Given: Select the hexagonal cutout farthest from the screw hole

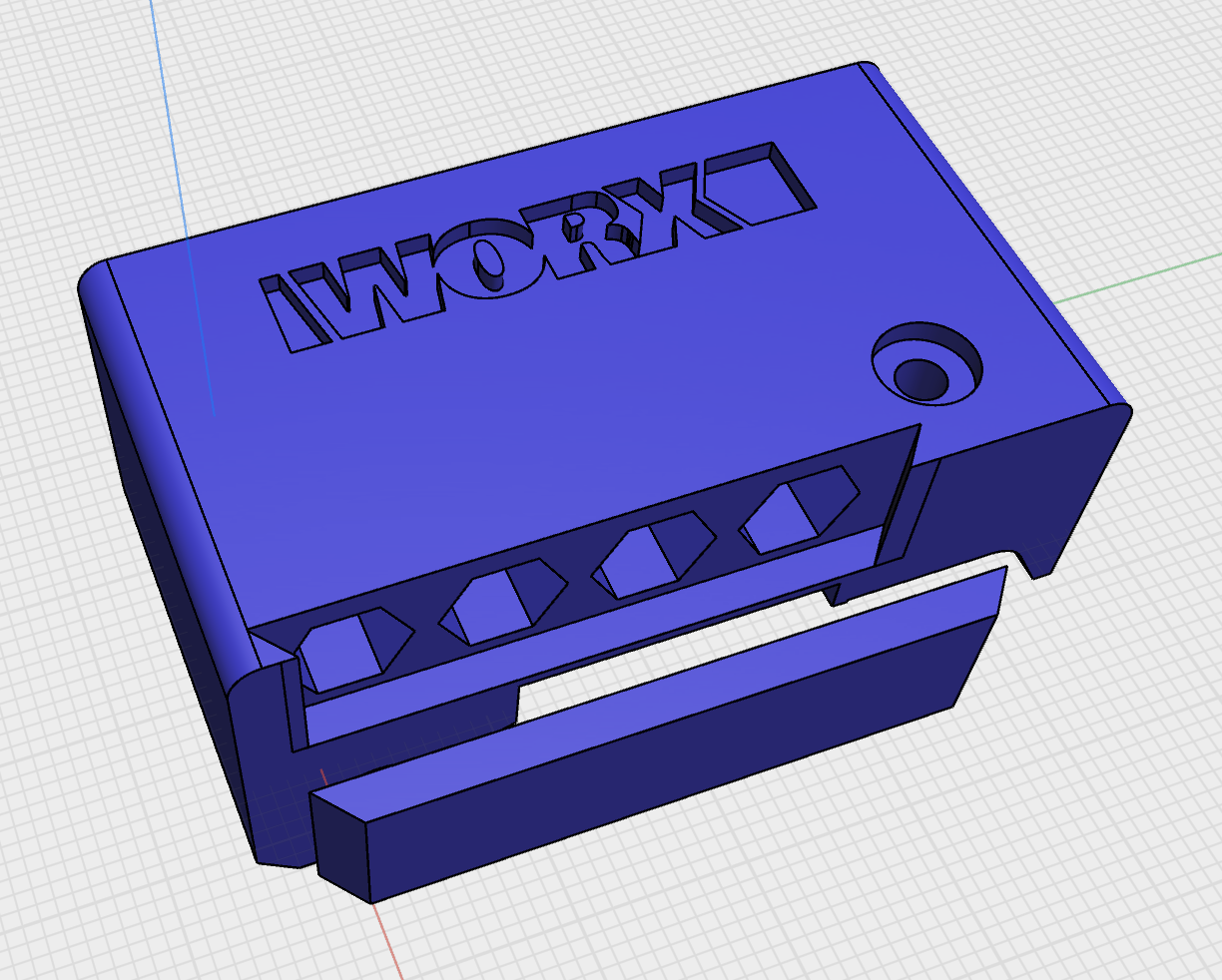Looking at the screenshot, I should point(354,650).
